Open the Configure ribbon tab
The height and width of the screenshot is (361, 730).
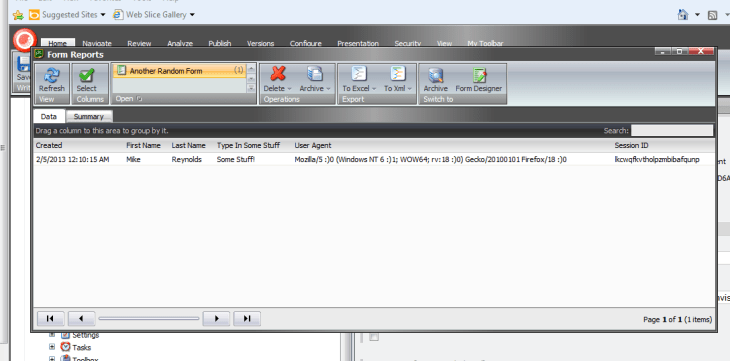[305, 43]
